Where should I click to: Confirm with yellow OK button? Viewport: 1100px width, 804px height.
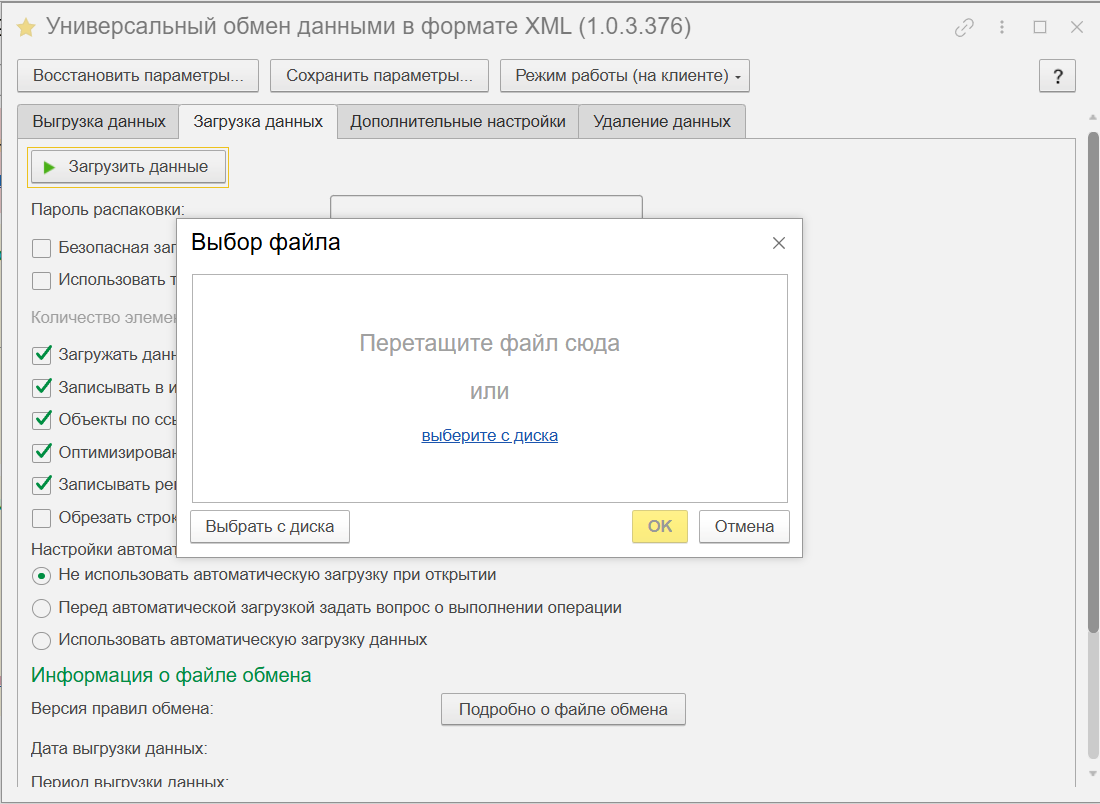click(659, 527)
